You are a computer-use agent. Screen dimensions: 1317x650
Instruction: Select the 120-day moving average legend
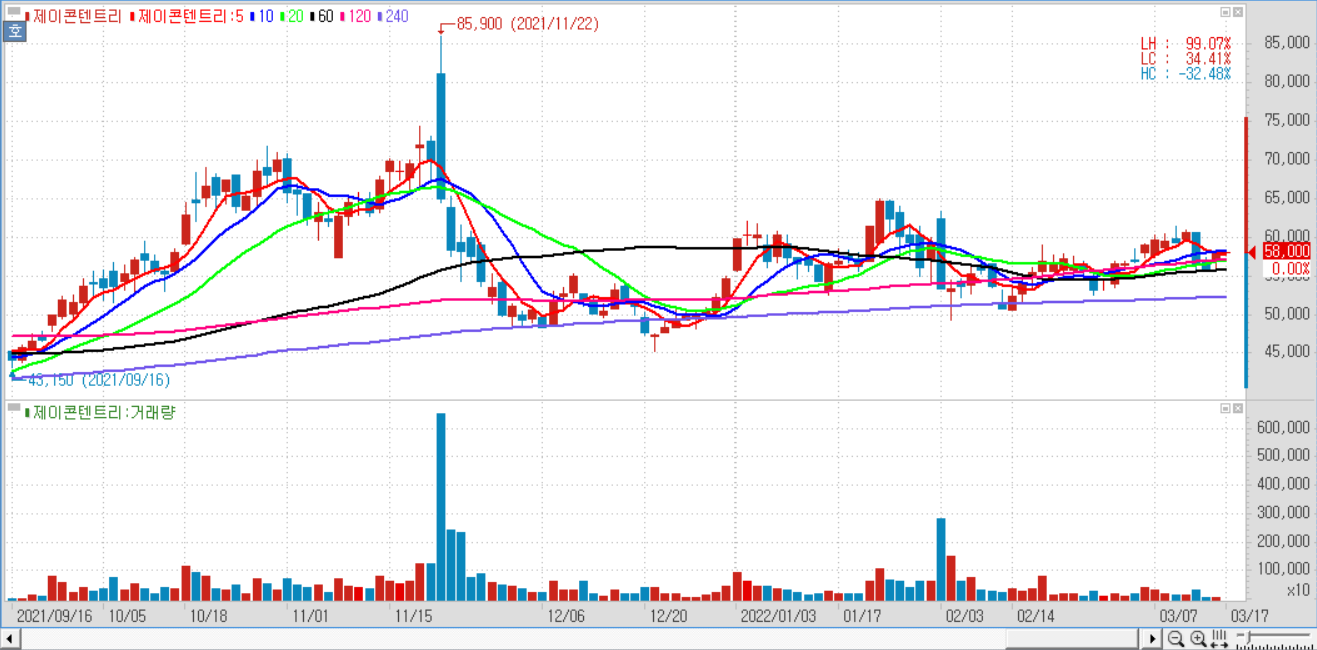(x=355, y=16)
